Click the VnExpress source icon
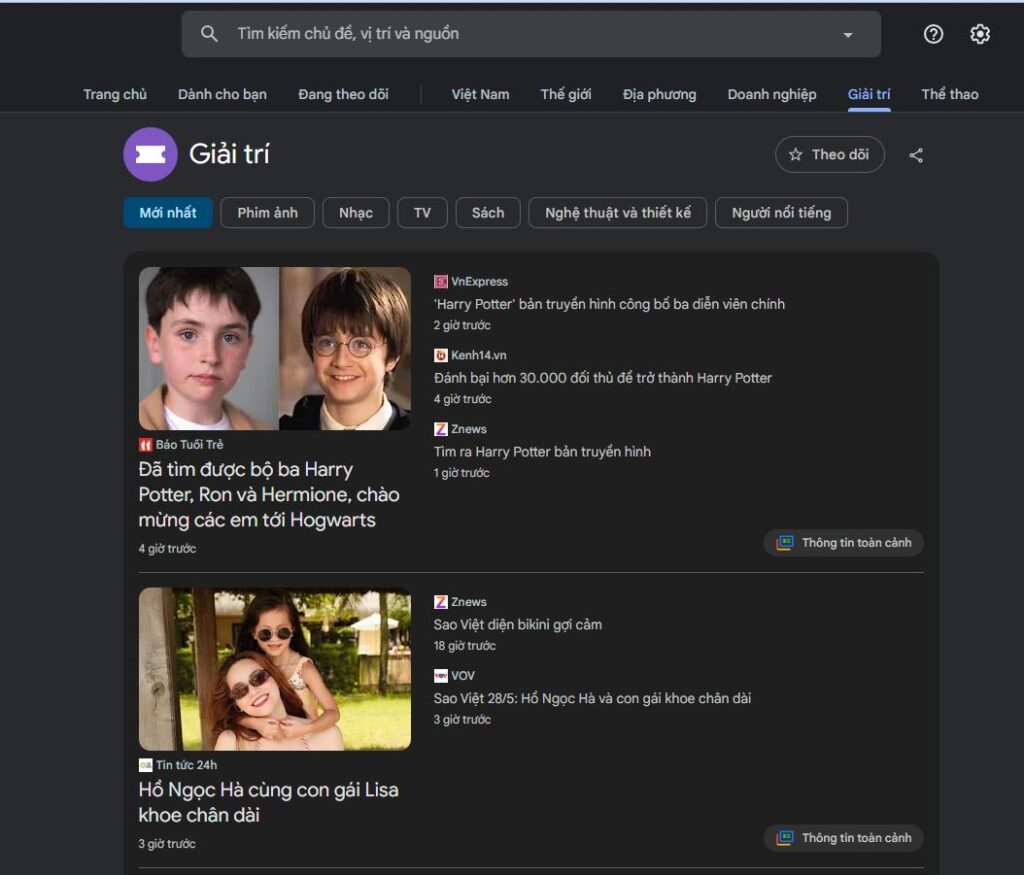The width and height of the screenshot is (1024, 875). click(441, 282)
